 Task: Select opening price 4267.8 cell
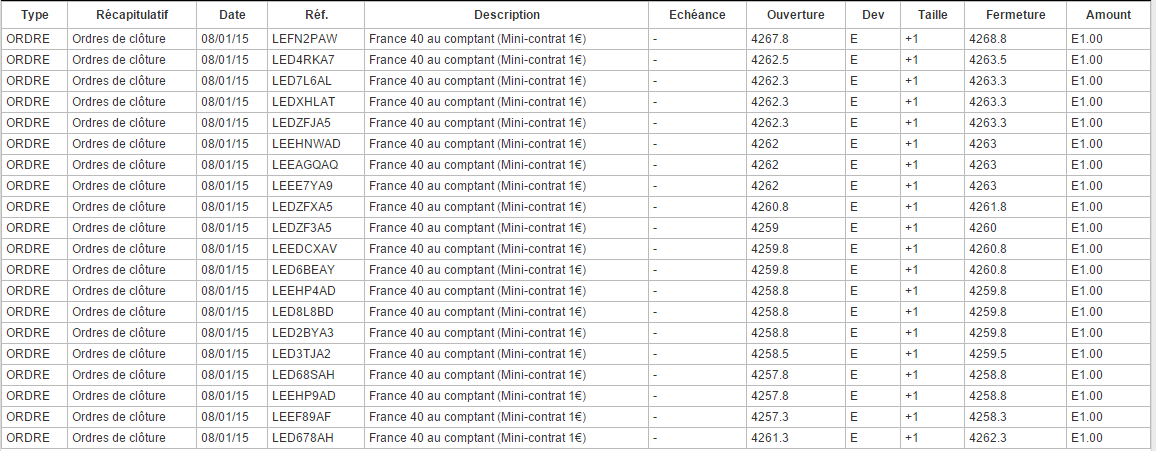pyautogui.click(x=769, y=39)
